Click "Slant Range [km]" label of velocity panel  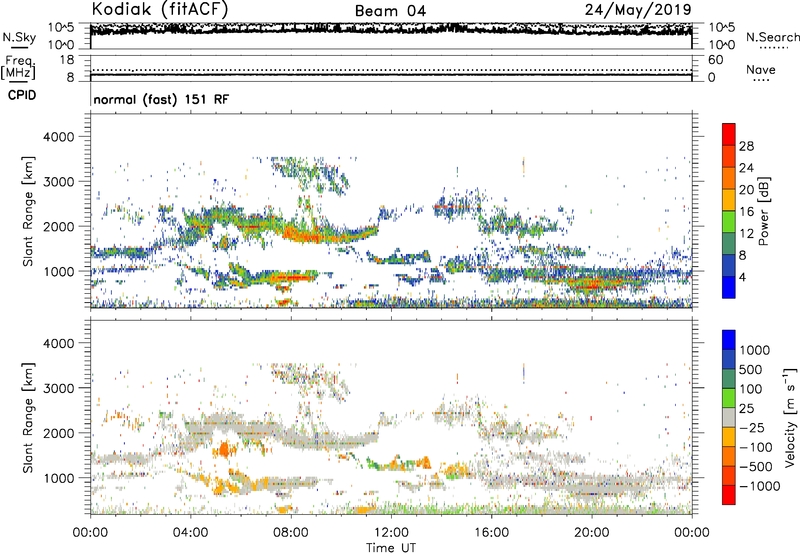[28, 418]
